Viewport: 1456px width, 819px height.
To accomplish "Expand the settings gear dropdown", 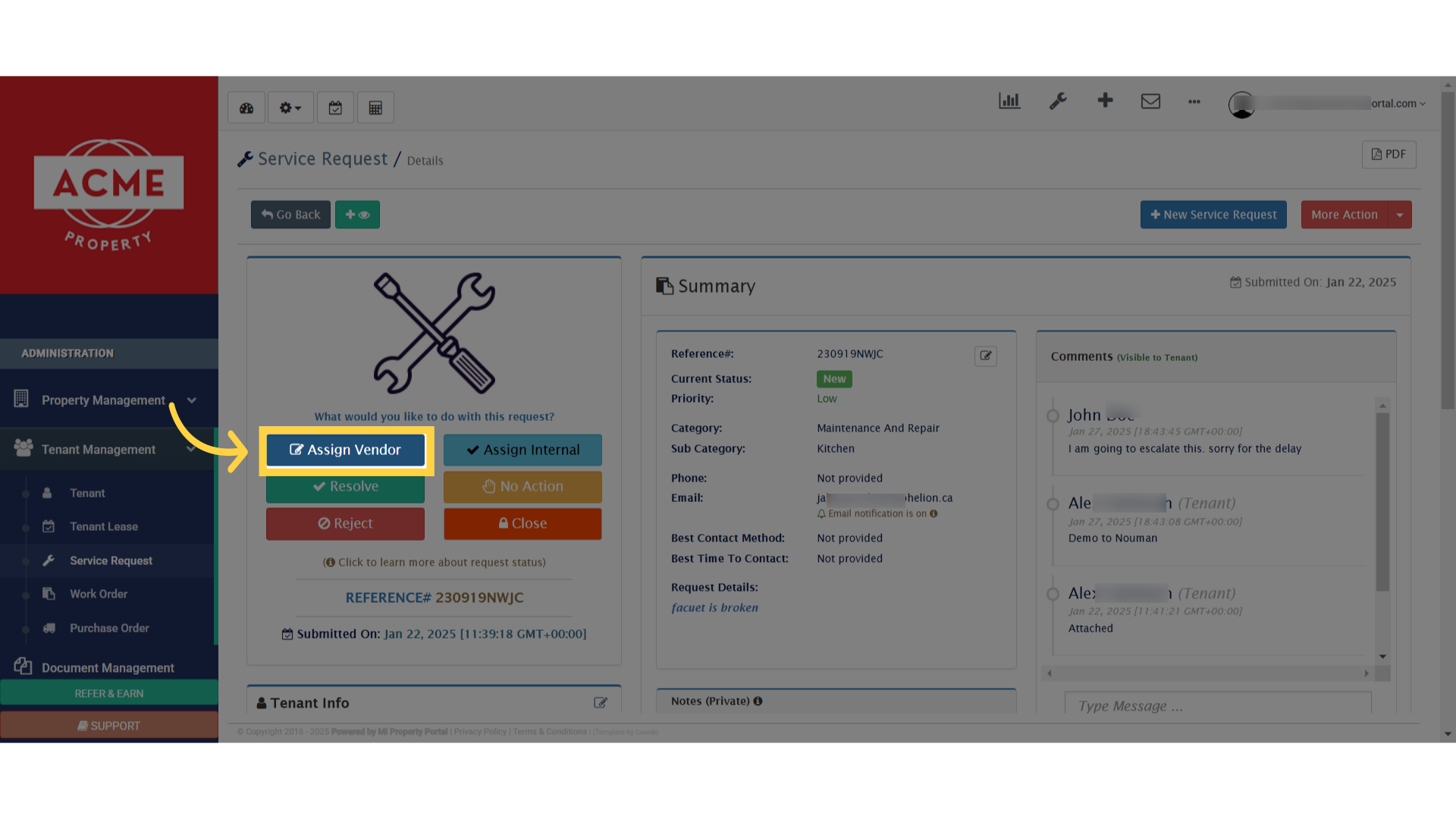I will tap(290, 107).
